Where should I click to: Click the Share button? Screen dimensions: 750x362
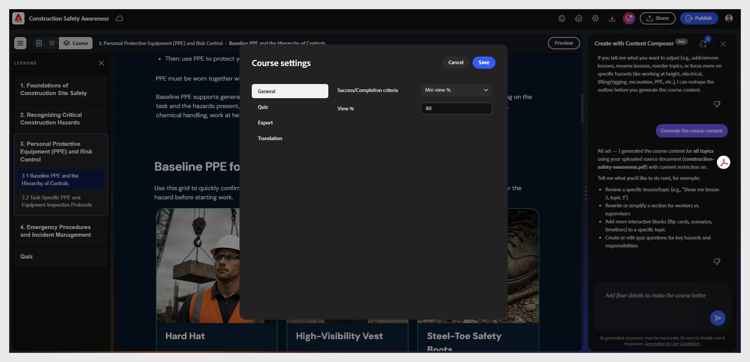click(658, 18)
